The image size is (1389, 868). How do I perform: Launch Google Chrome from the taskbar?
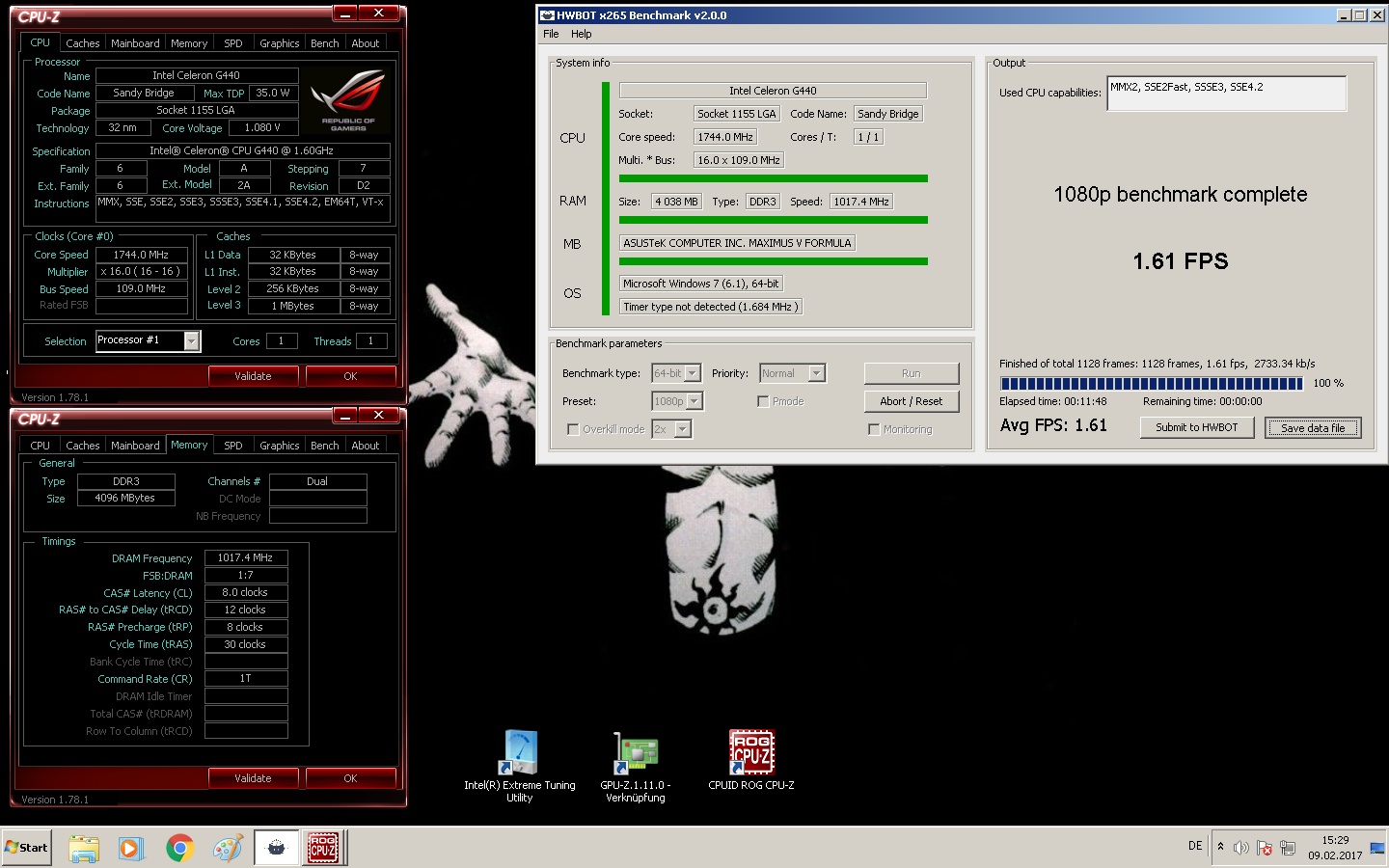click(x=179, y=848)
